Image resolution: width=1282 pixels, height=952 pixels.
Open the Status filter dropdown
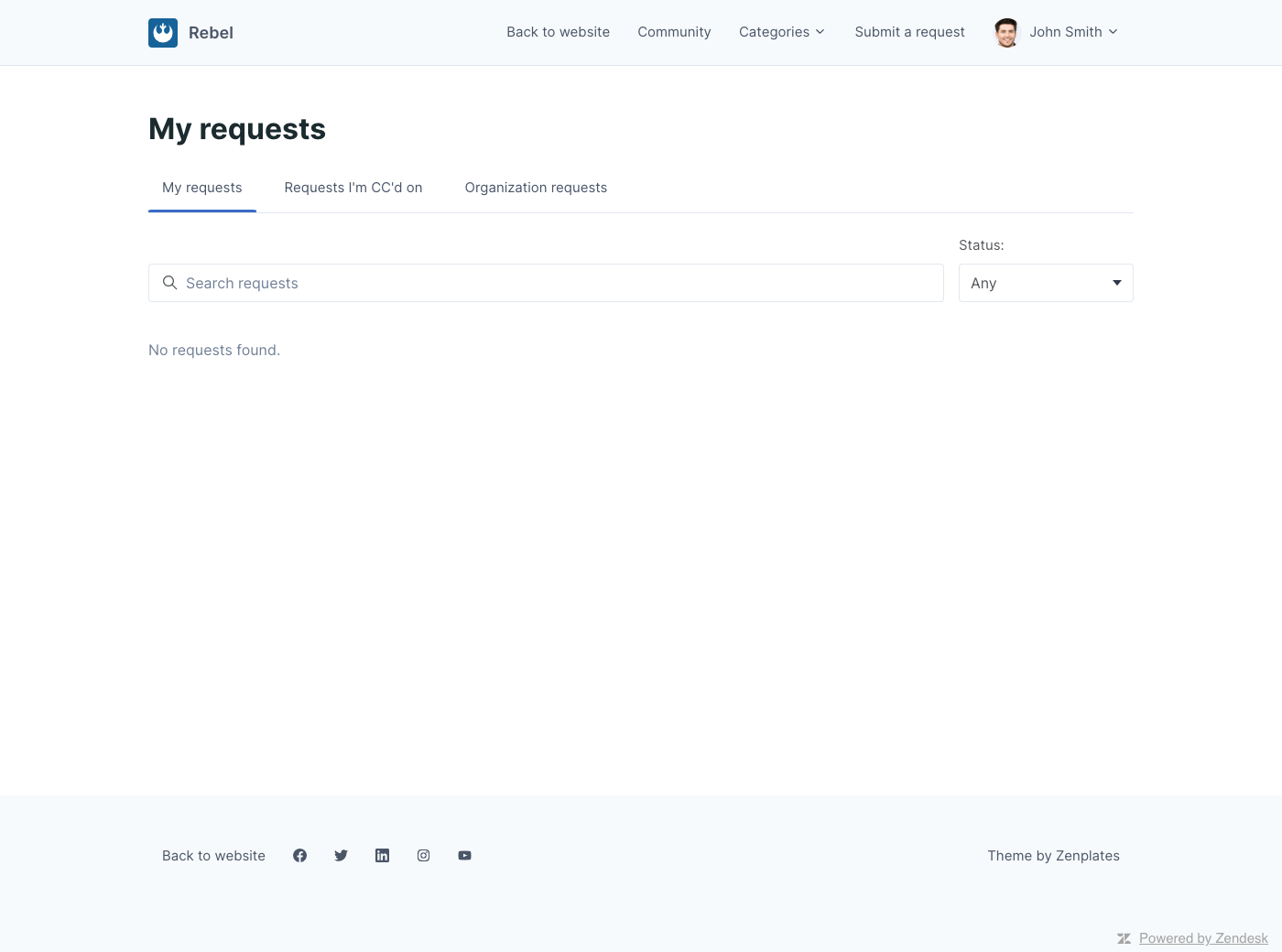point(1045,283)
